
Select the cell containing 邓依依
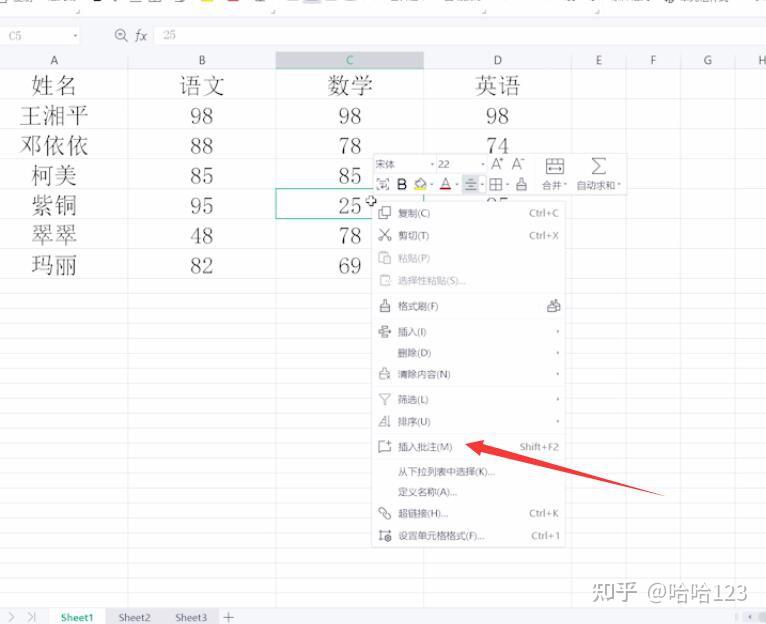click(x=64, y=145)
